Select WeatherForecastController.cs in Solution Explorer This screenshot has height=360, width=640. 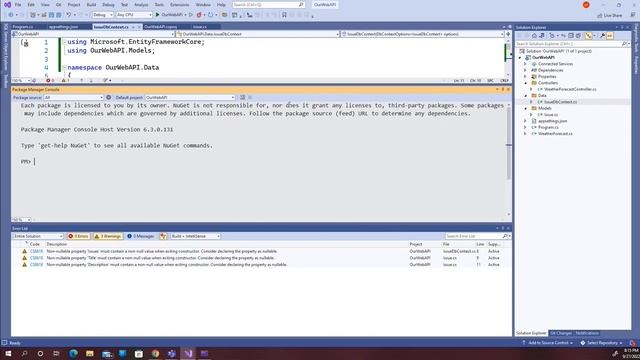point(570,89)
